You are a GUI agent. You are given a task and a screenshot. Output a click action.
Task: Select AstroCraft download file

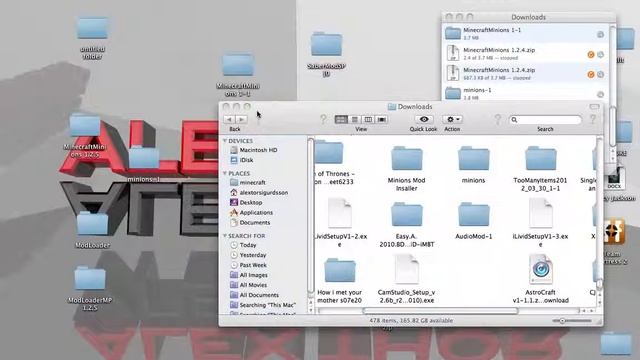(540, 269)
